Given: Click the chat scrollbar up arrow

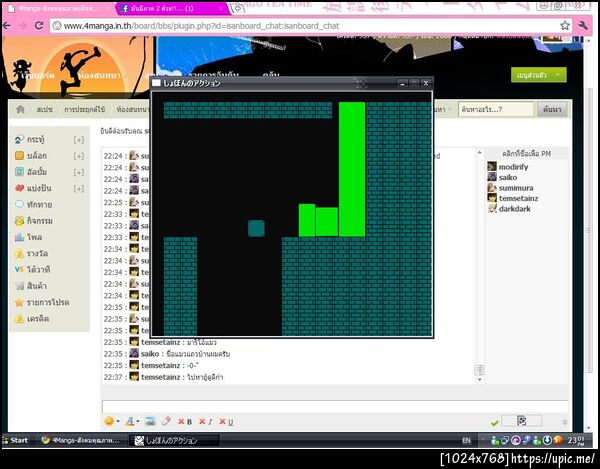Looking at the screenshot, I should 479,153.
